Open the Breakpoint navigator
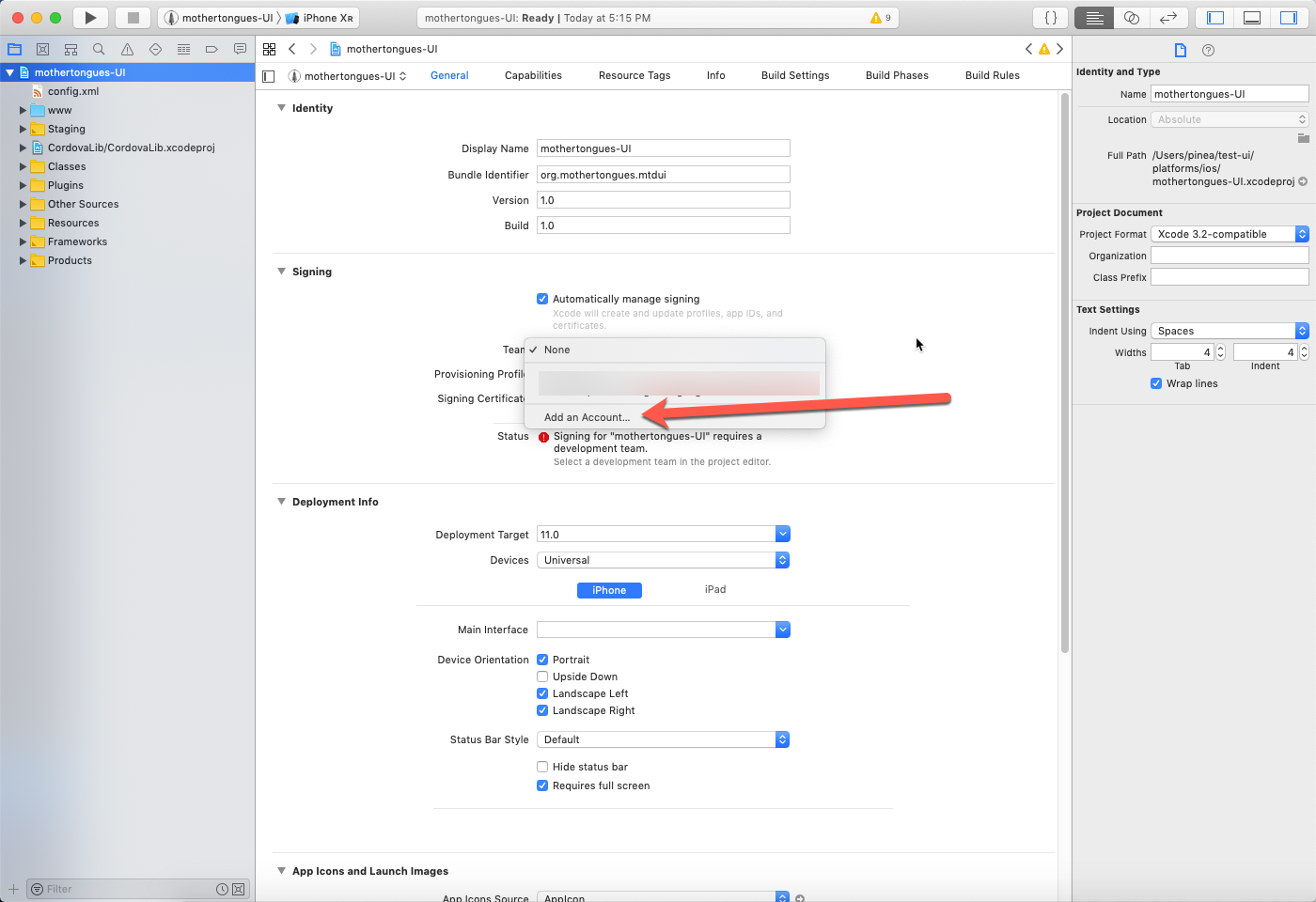 point(211,49)
